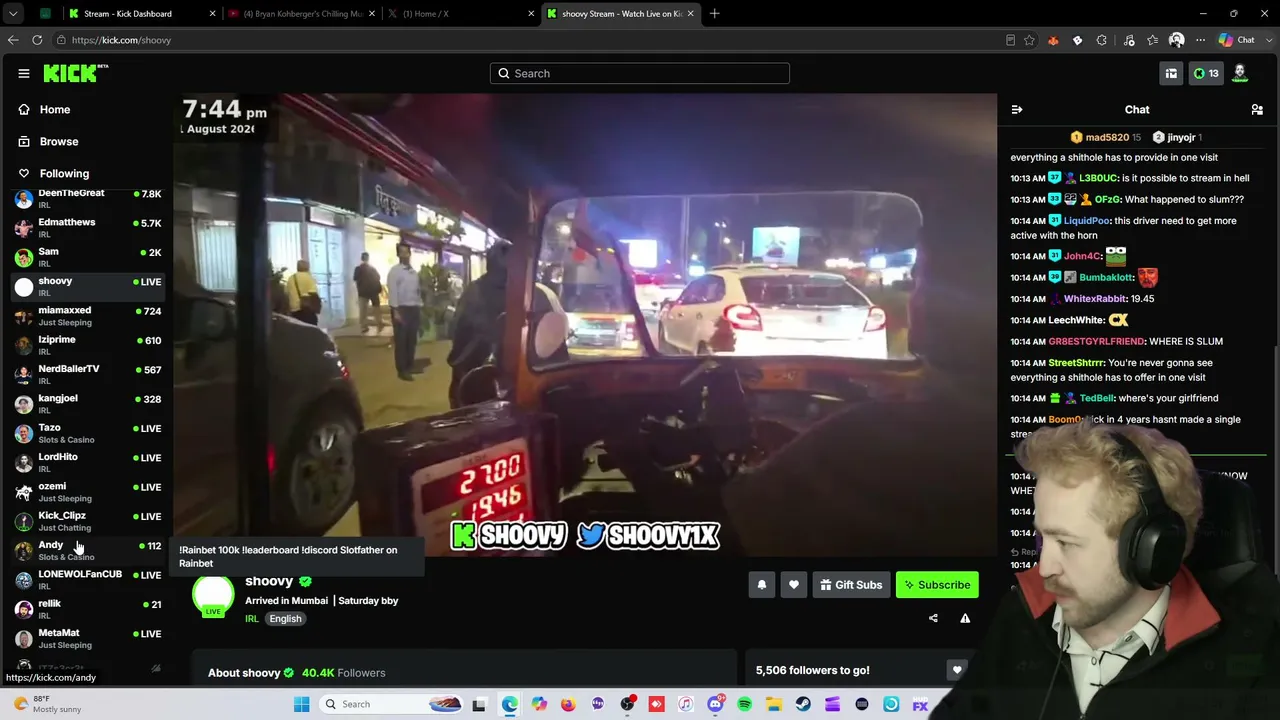Open miamaxxed channel from sidebar
The image size is (1280, 720).
point(88,316)
